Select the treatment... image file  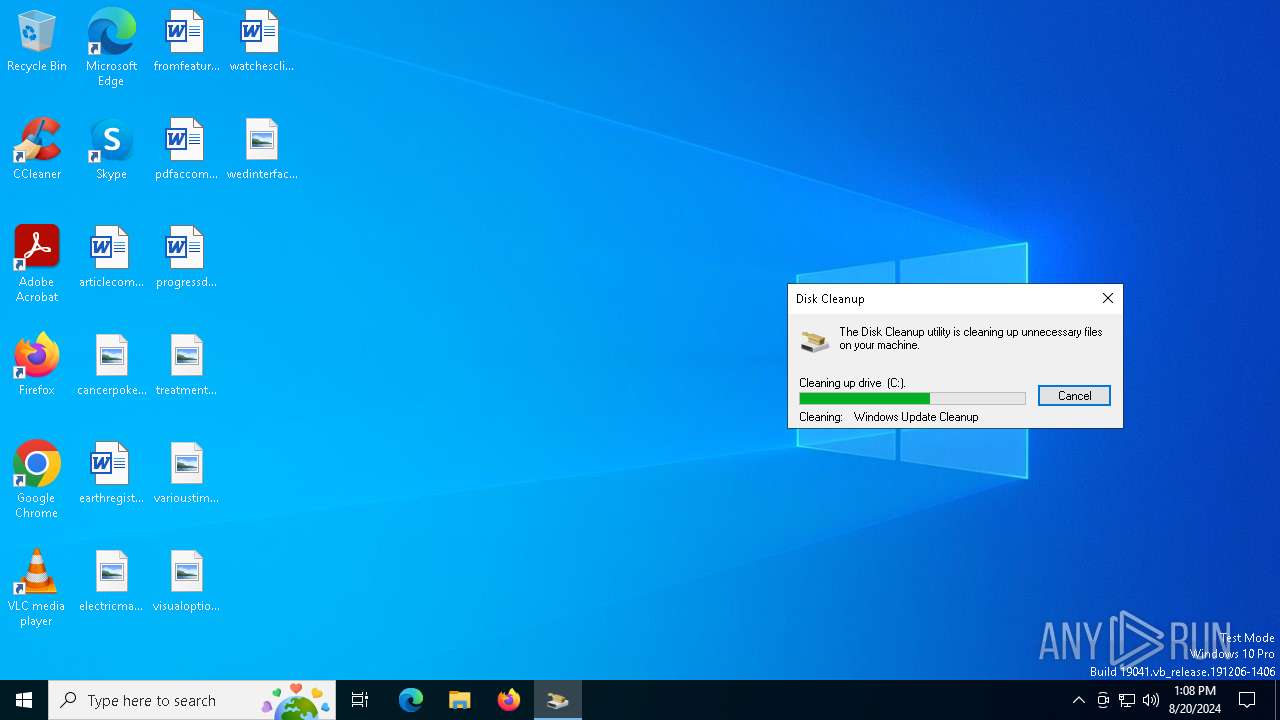click(x=186, y=365)
